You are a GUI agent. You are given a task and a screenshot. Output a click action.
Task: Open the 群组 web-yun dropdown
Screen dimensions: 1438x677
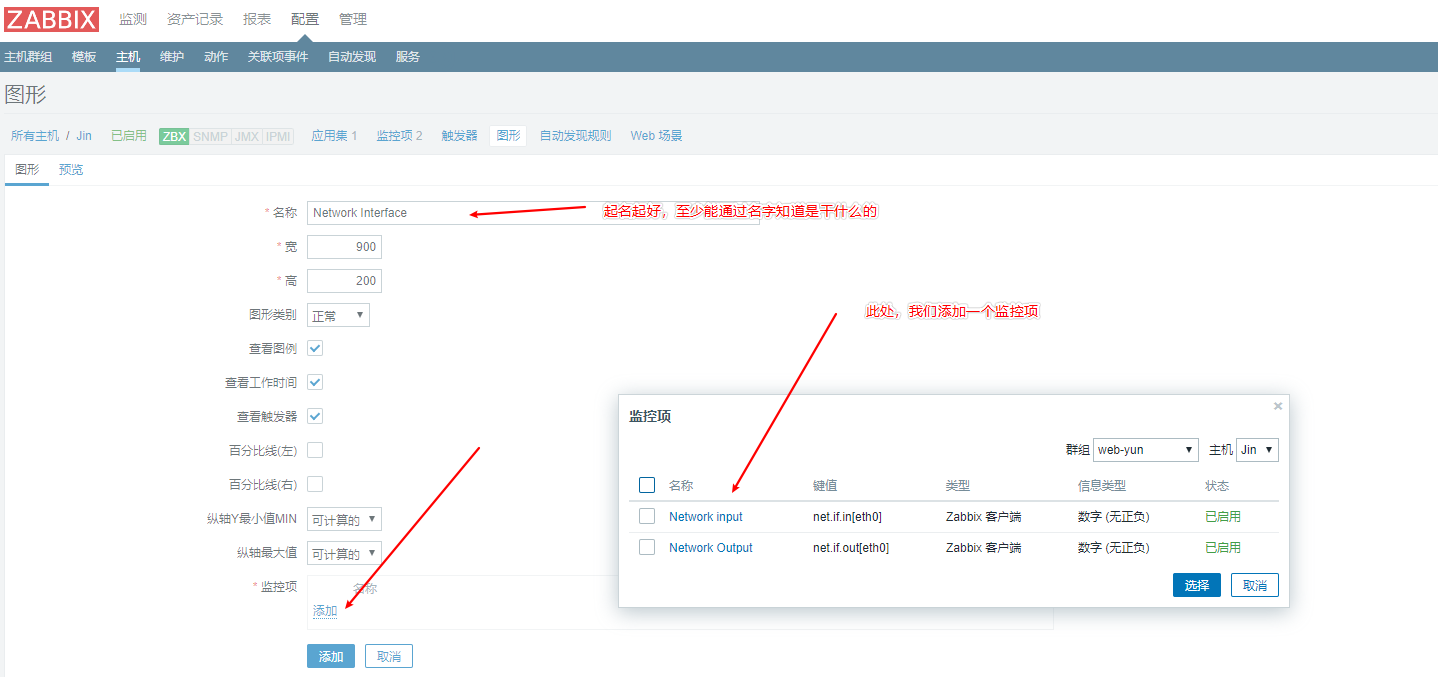click(x=1145, y=450)
